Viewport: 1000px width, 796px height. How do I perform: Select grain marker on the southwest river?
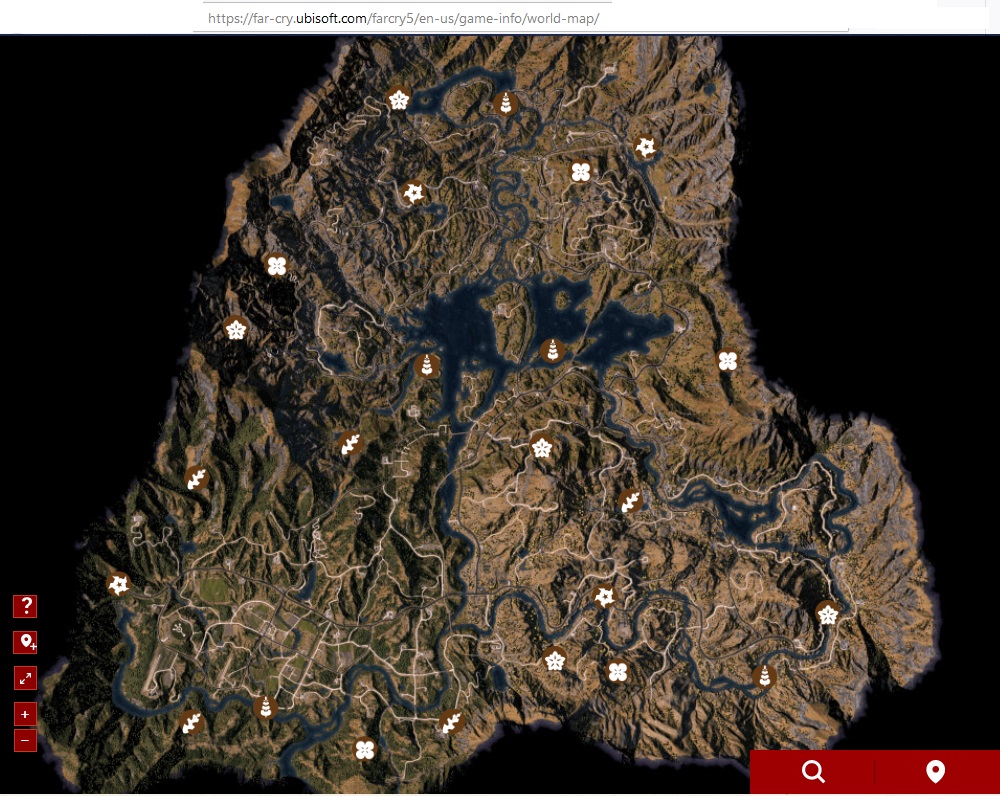(265, 707)
